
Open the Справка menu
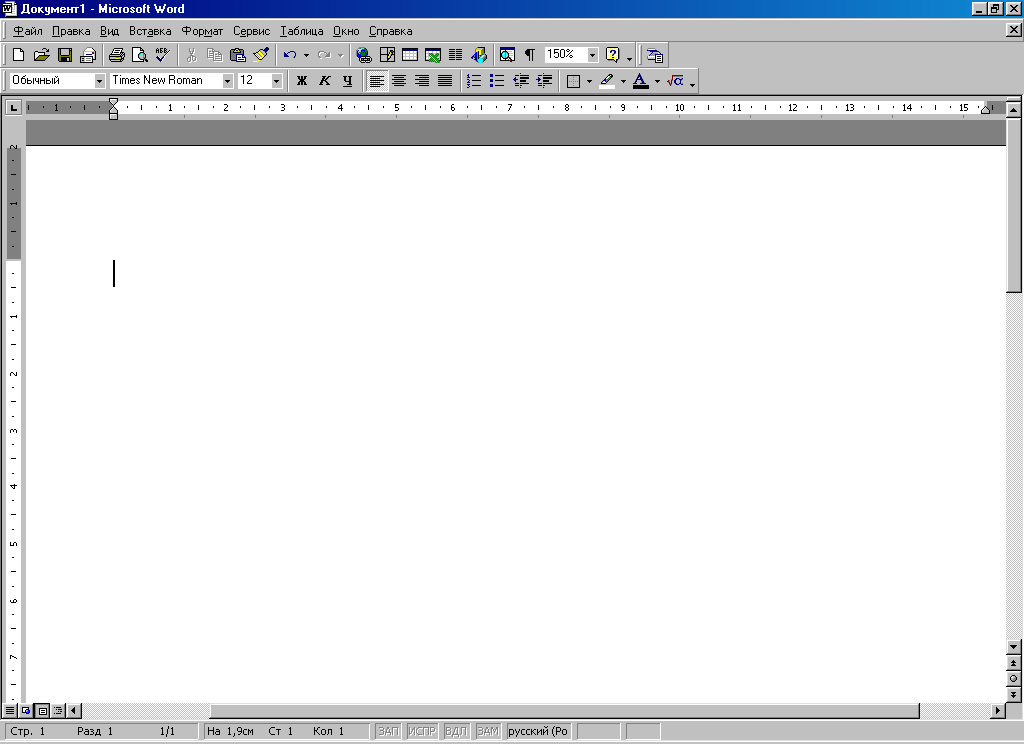[391, 31]
